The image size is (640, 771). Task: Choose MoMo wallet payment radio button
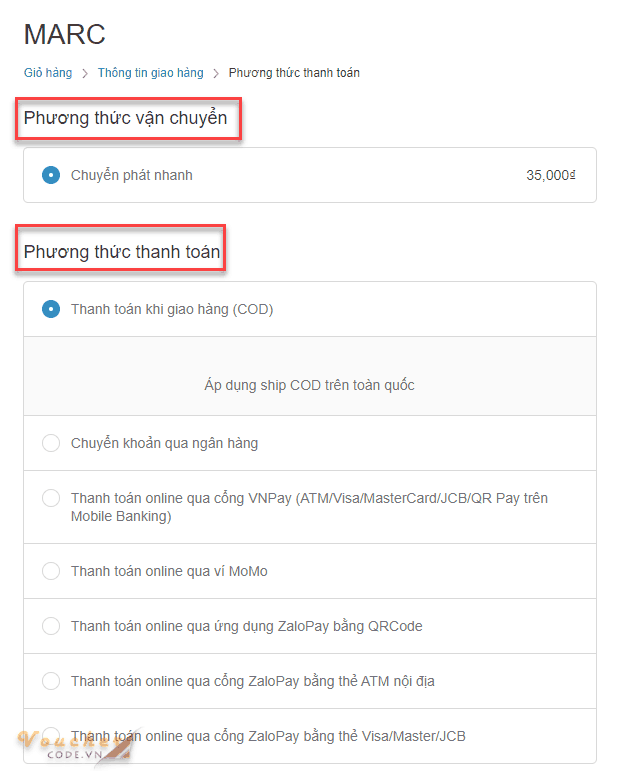pos(51,571)
